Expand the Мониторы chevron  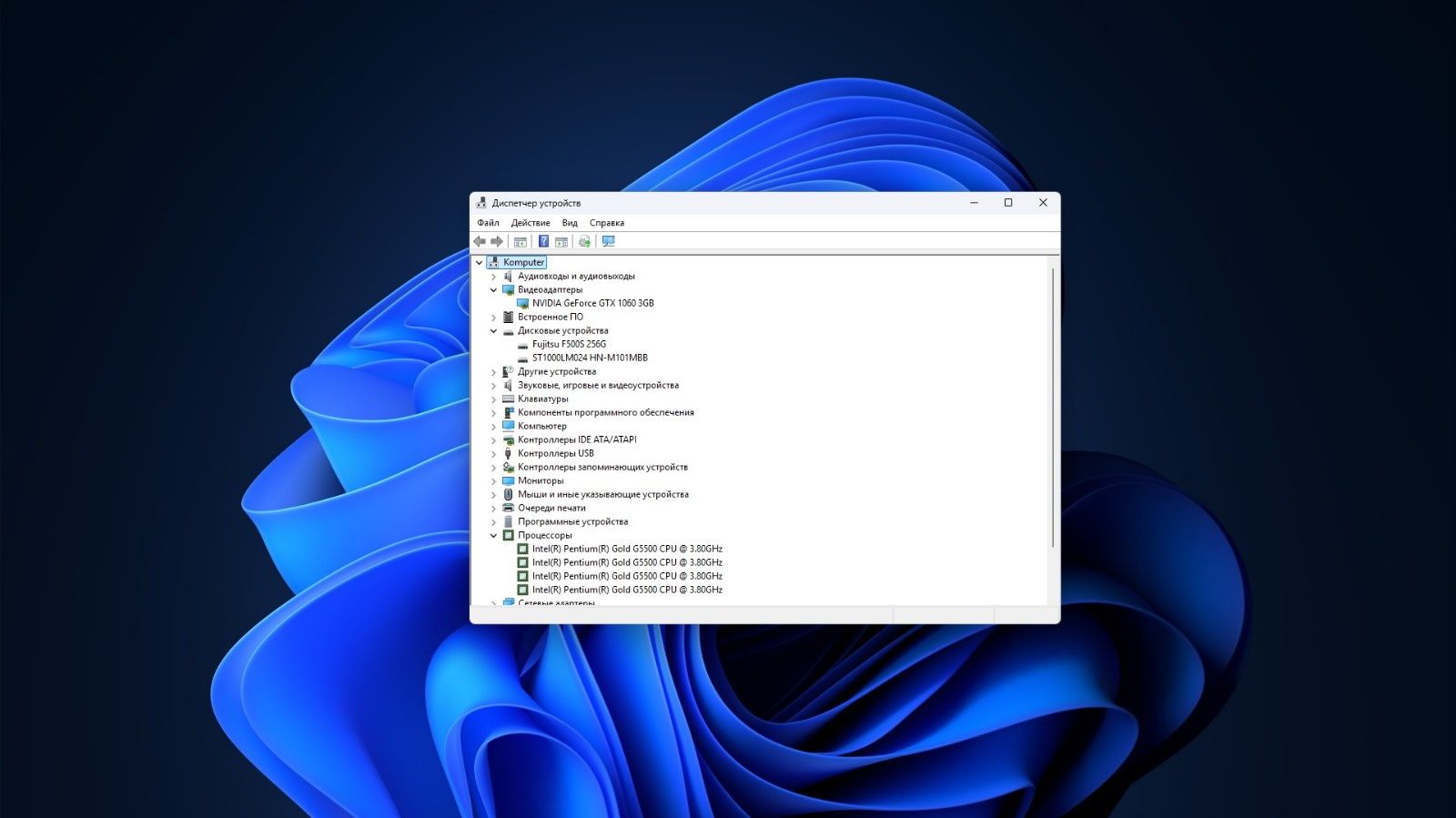[494, 480]
